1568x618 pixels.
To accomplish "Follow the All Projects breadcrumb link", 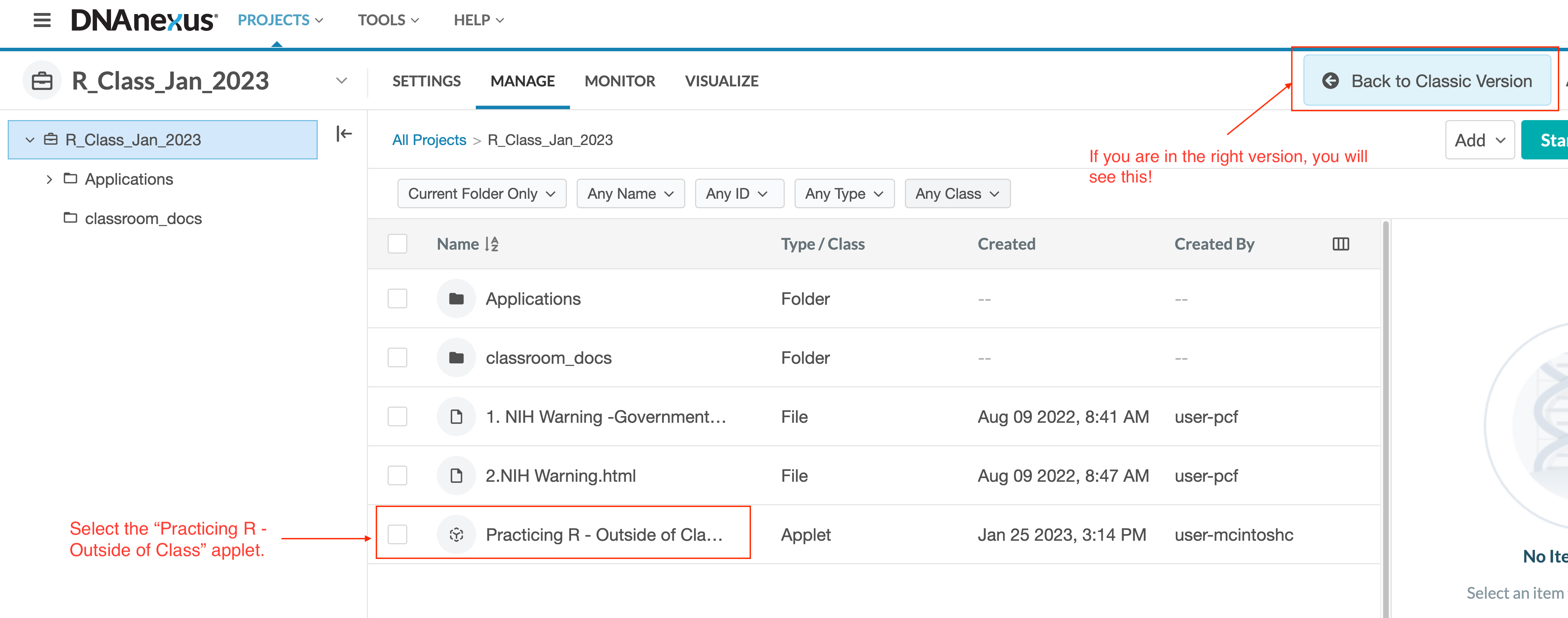I will coord(428,140).
